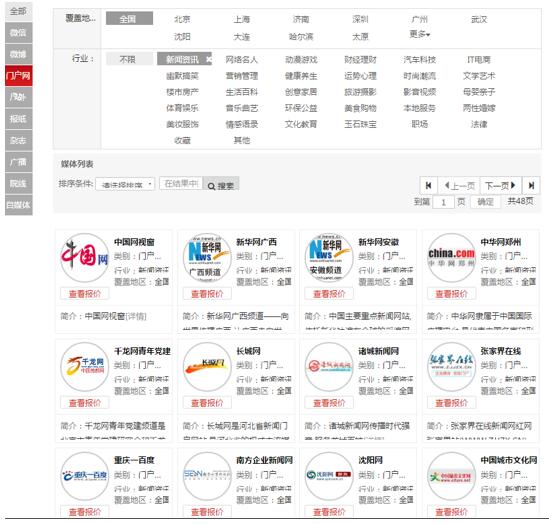Click 查看报价 for 长城网
This screenshot has width=549, height=524.
[207, 403]
